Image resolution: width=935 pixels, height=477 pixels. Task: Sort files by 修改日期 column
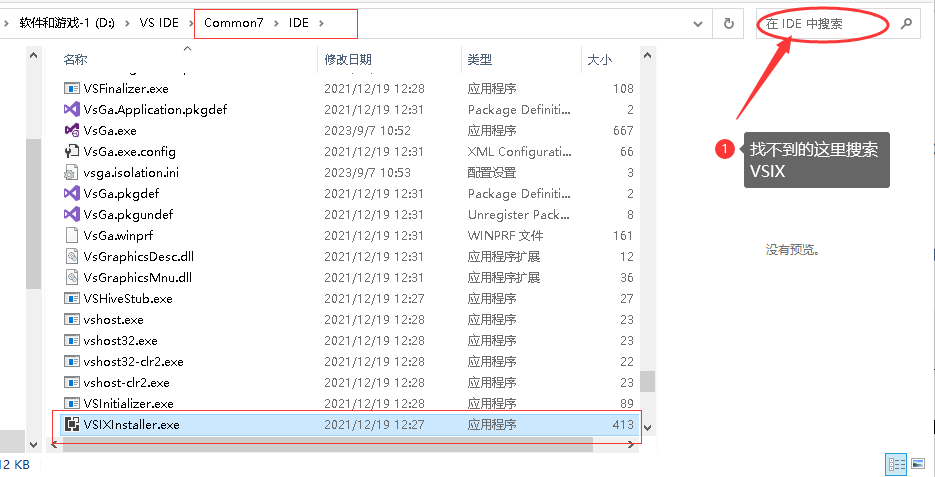click(x=348, y=59)
